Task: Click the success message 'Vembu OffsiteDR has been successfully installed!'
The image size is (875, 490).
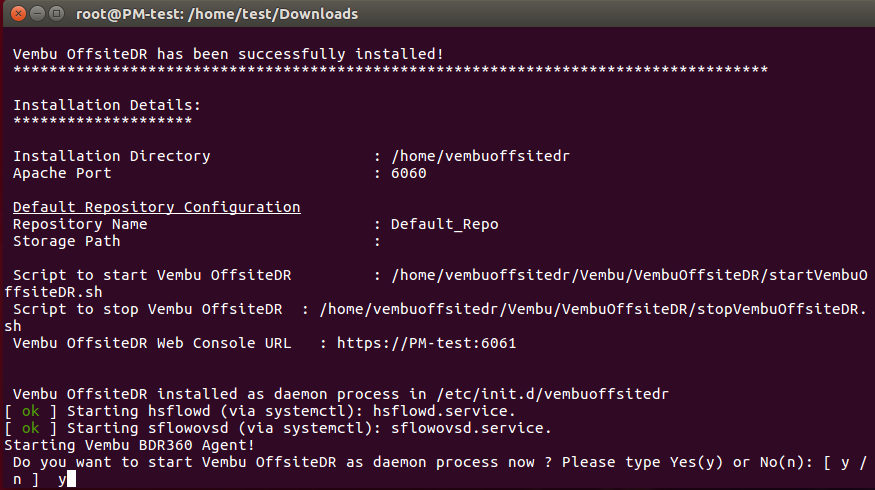Action: pos(228,54)
